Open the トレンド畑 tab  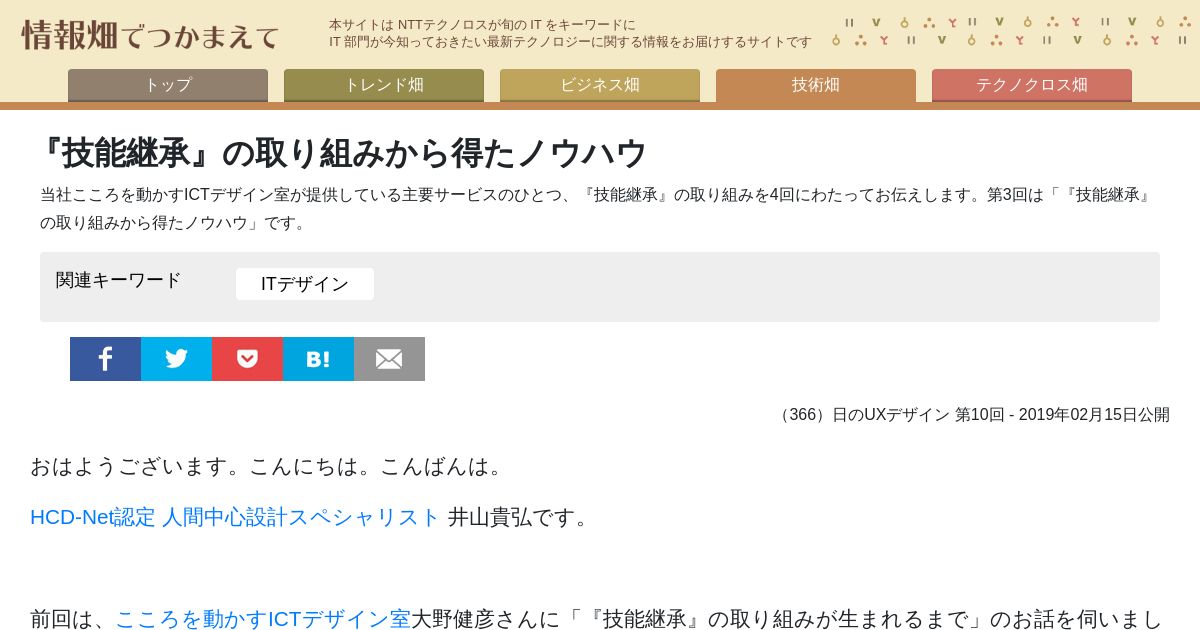(384, 85)
